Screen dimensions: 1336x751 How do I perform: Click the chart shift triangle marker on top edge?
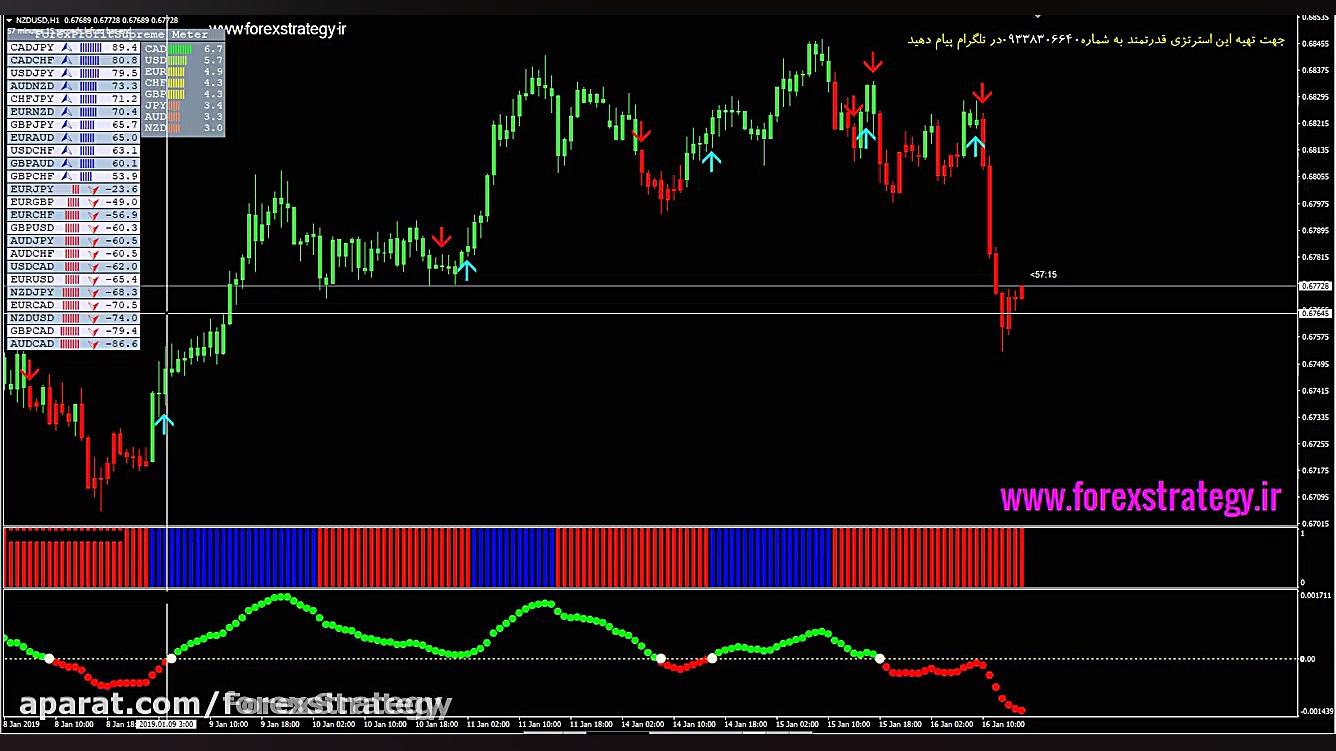[x=1039, y=16]
